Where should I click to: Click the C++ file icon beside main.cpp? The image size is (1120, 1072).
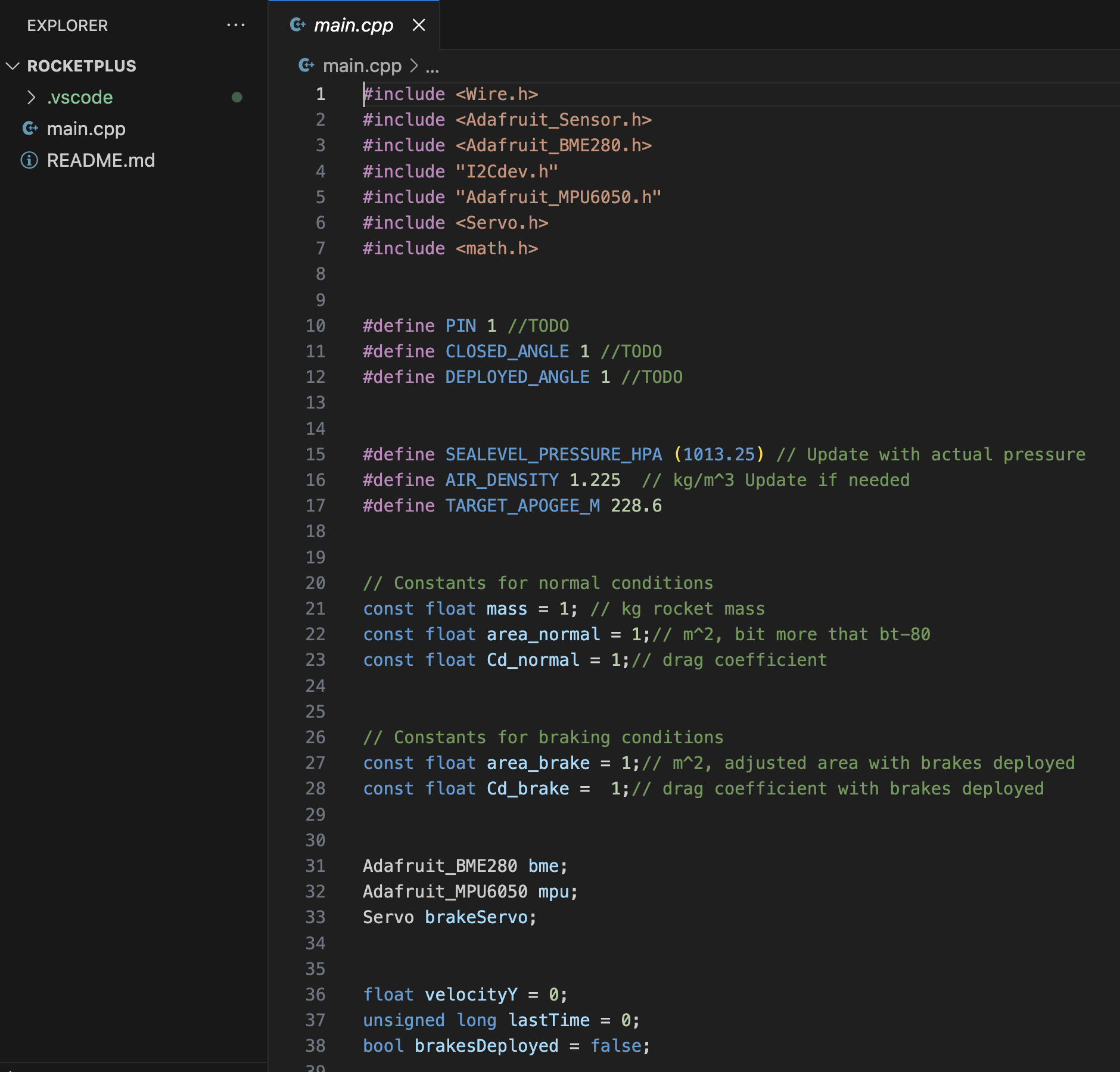32,129
